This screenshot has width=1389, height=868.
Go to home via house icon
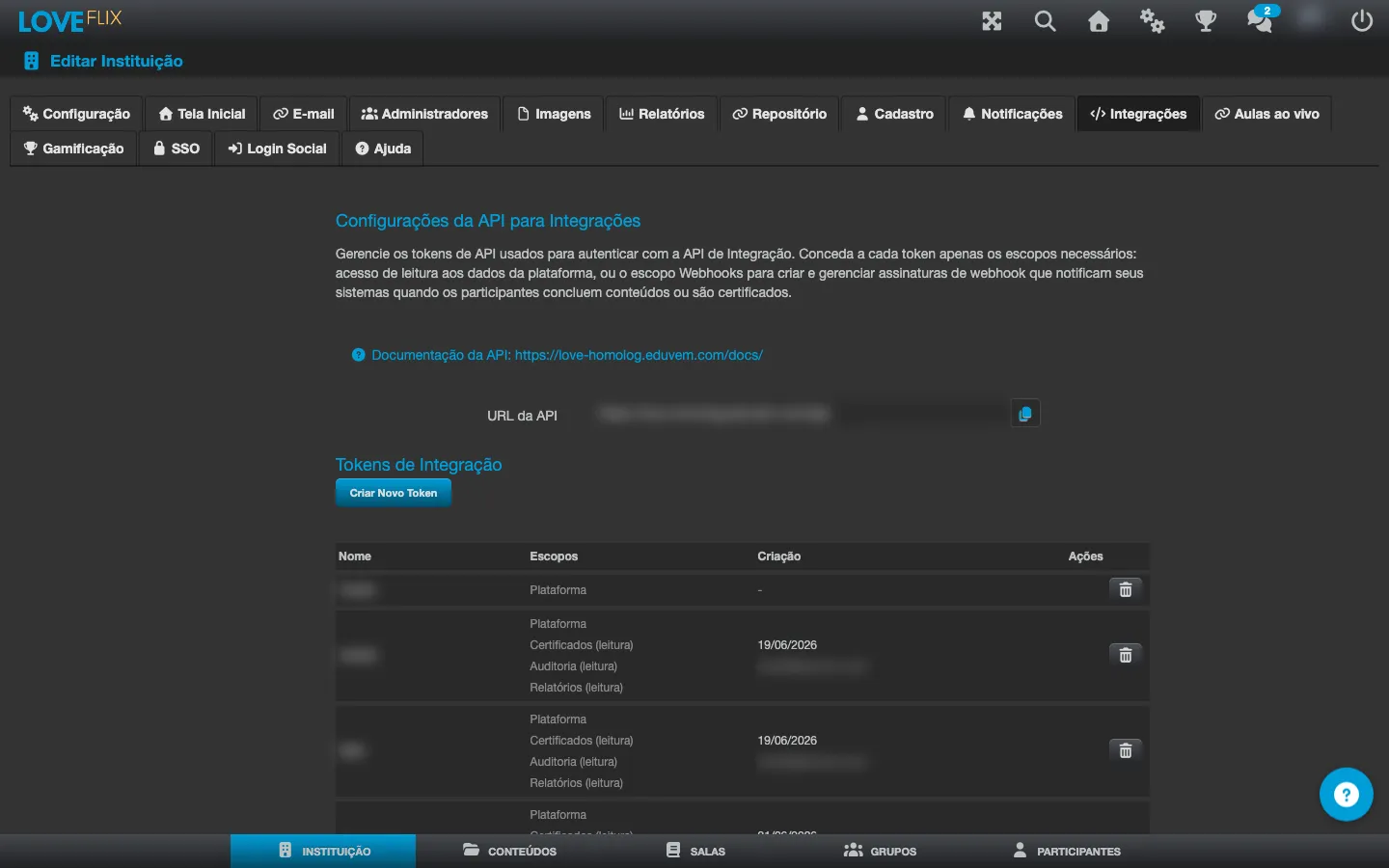[1099, 21]
